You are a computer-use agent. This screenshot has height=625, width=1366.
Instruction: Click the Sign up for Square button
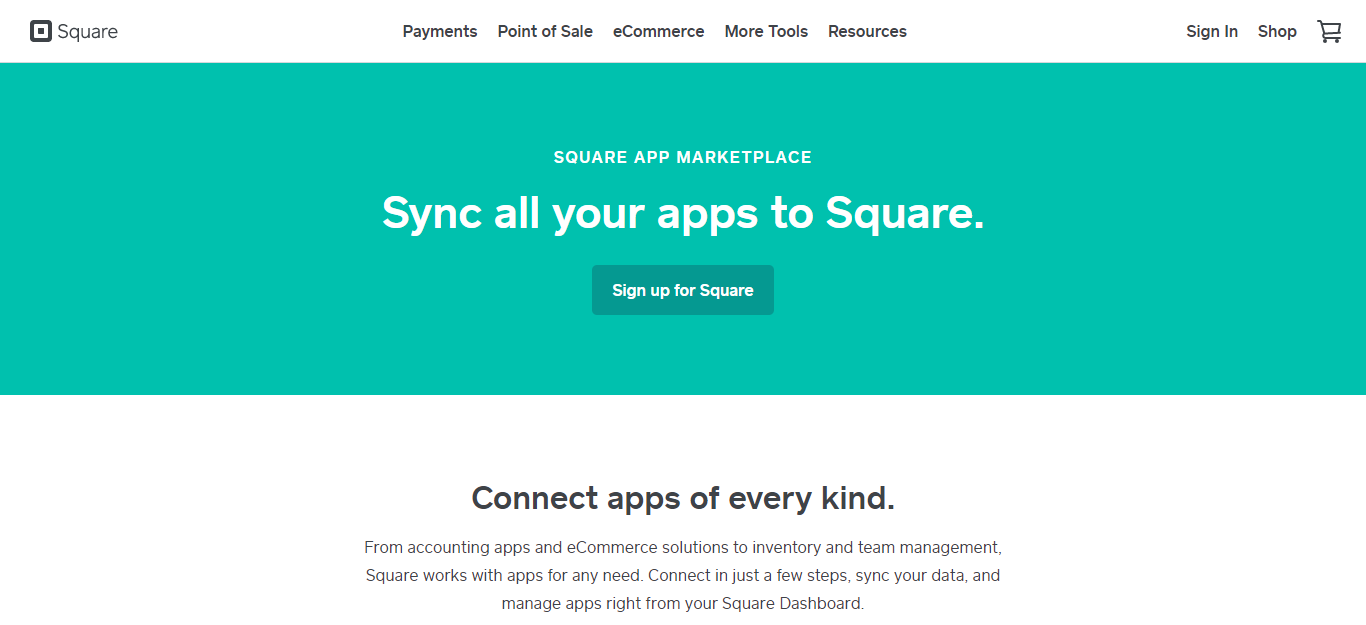[x=683, y=290]
